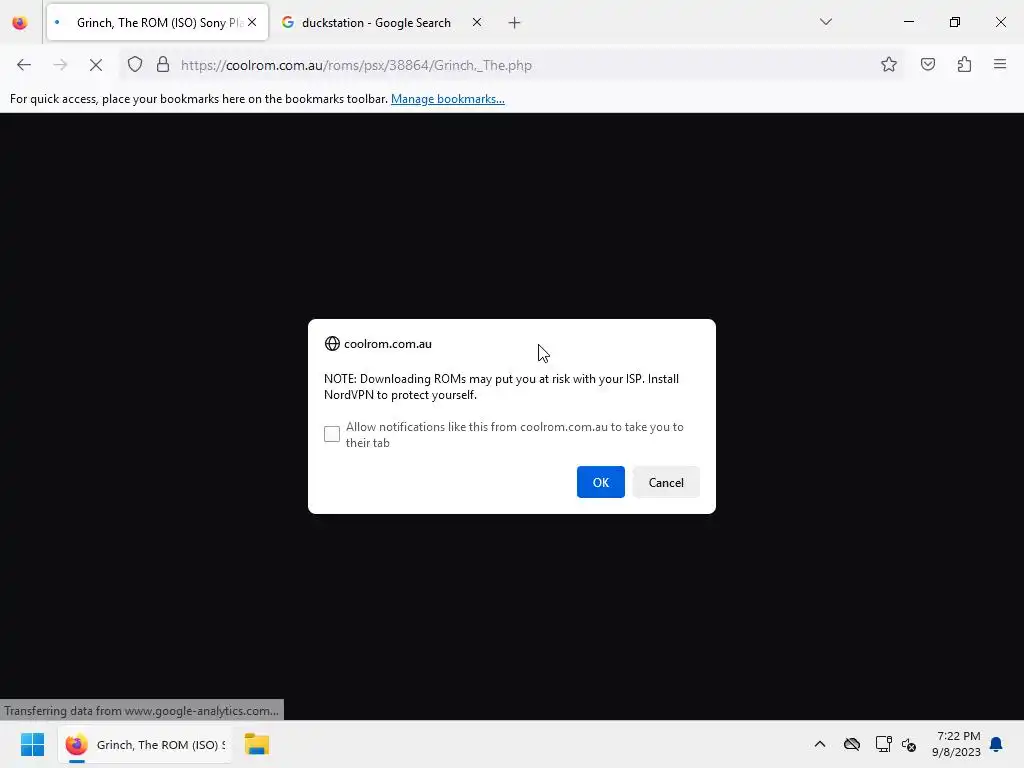Show hidden system tray icons
This screenshot has width=1024, height=768.
tap(820, 744)
